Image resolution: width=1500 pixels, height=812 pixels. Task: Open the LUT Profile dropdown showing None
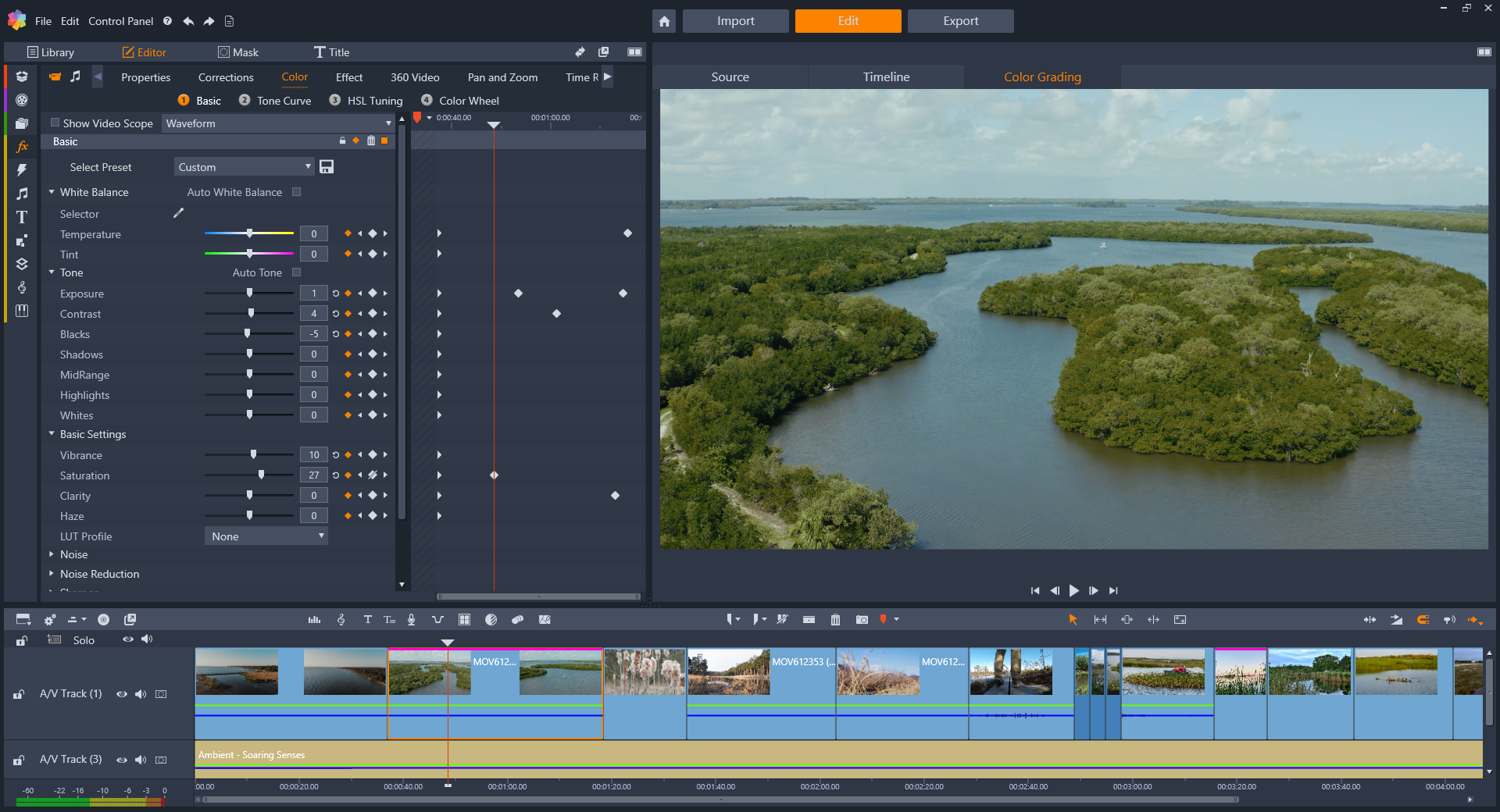266,536
